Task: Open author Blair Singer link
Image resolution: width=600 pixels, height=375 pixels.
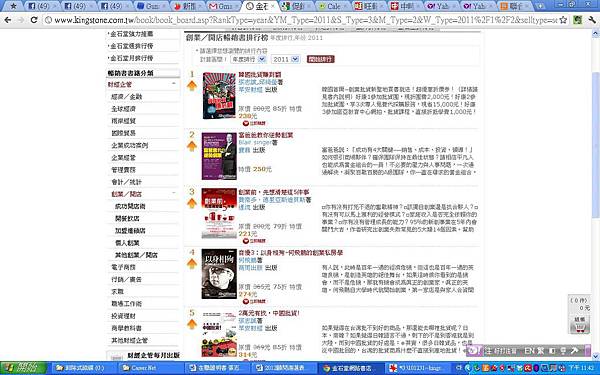Action: 255,142
